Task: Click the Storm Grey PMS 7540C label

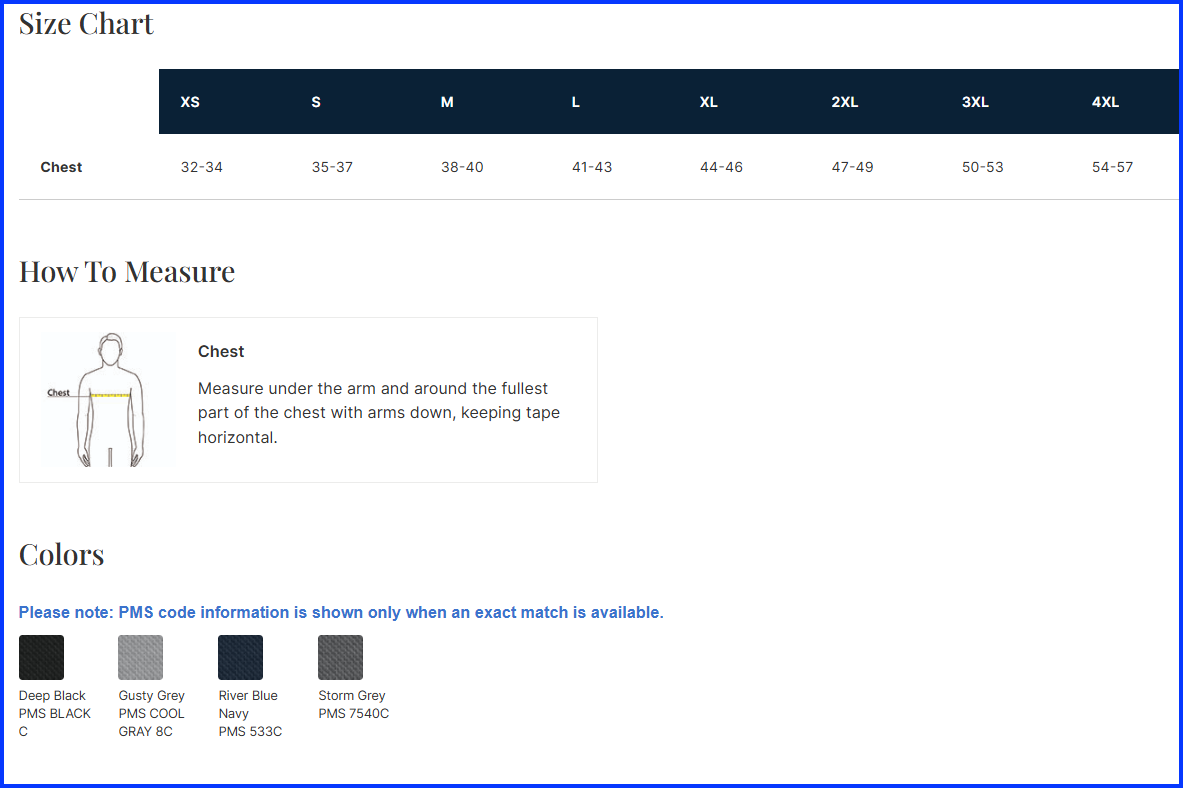Action: pos(353,705)
